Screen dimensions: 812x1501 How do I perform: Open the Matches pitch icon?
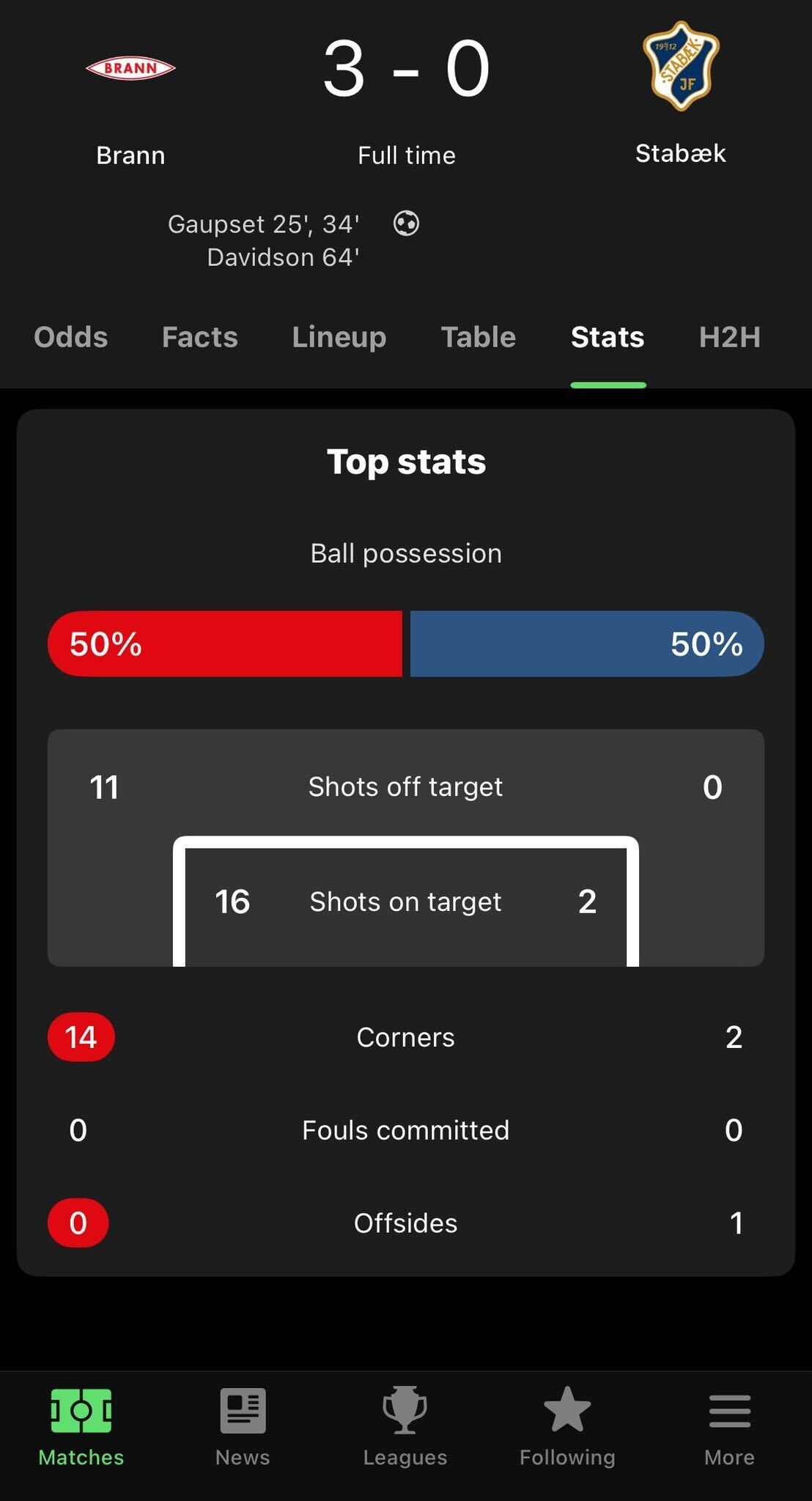[81, 1410]
